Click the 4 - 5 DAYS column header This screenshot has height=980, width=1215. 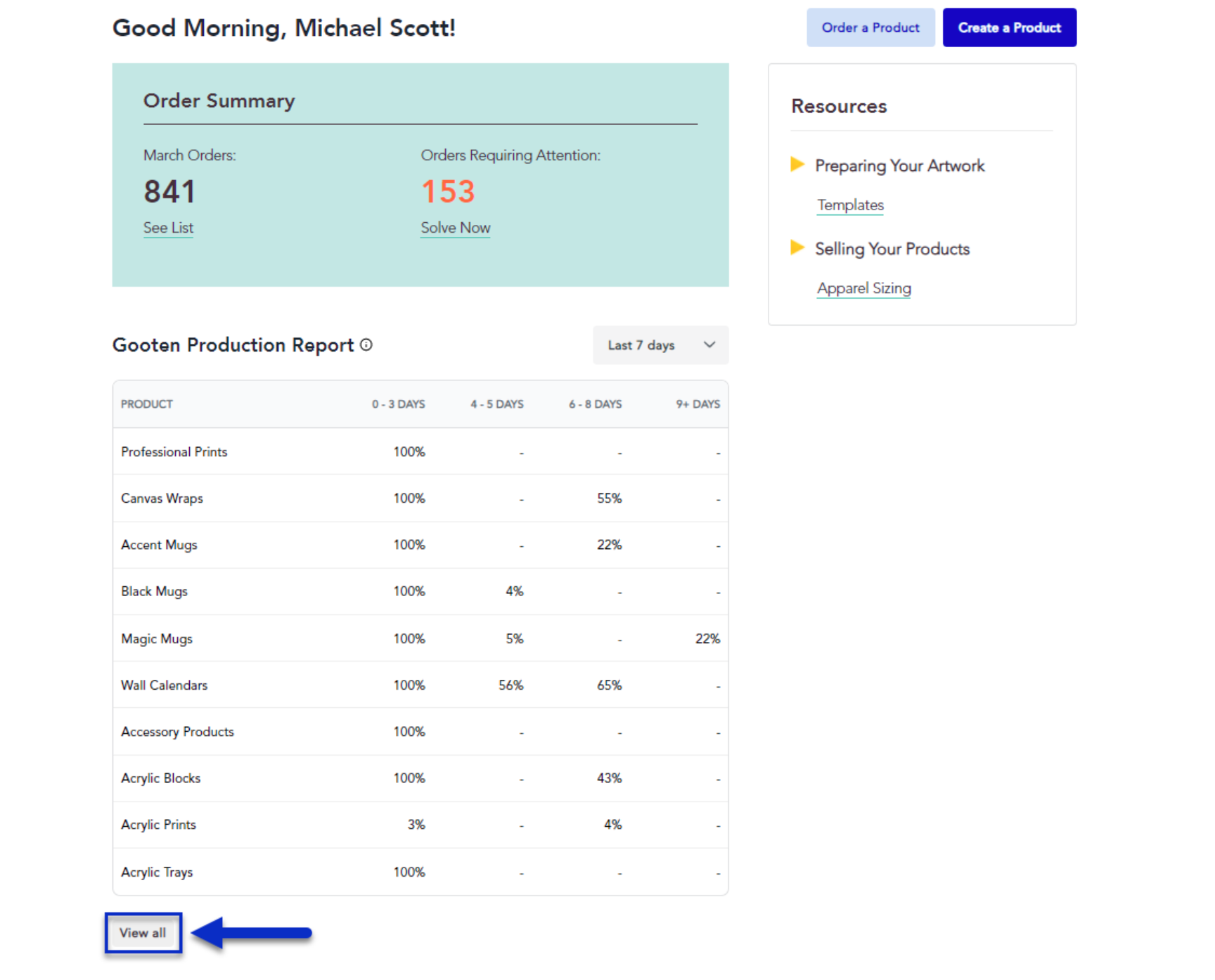pyautogui.click(x=497, y=404)
